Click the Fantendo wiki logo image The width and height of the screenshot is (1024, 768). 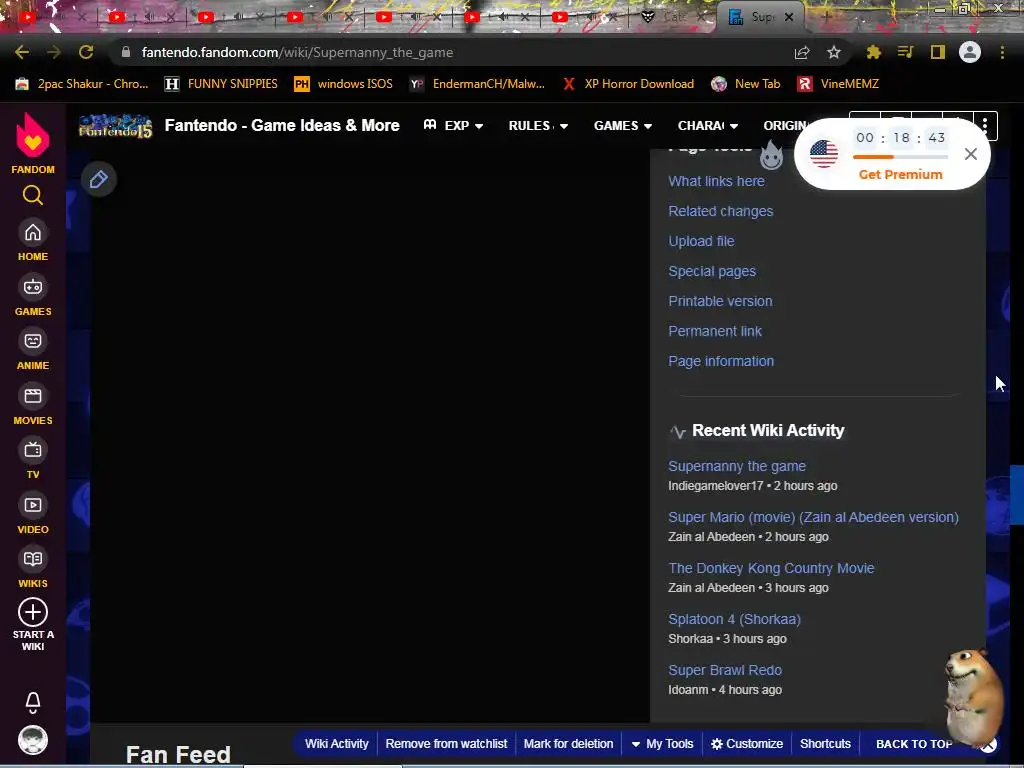pyautogui.click(x=116, y=125)
